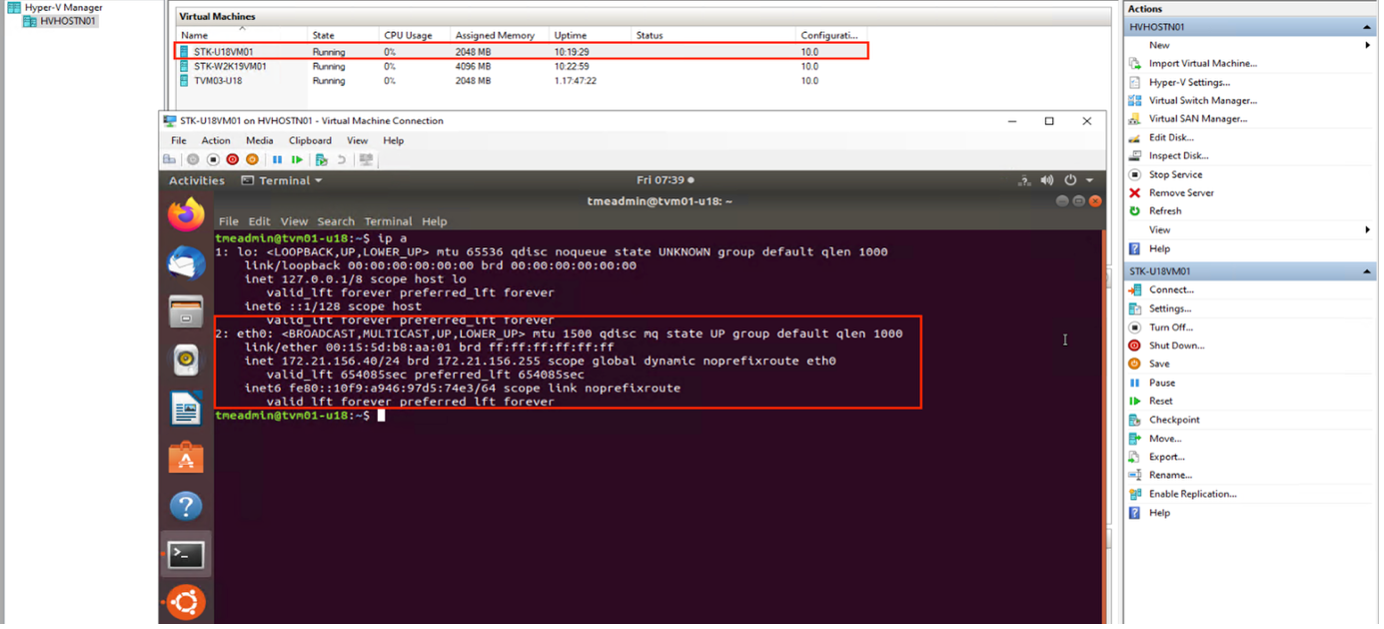The image size is (1384, 629).
Task: Click Refresh in the Actions pane
Action: coord(1165,212)
